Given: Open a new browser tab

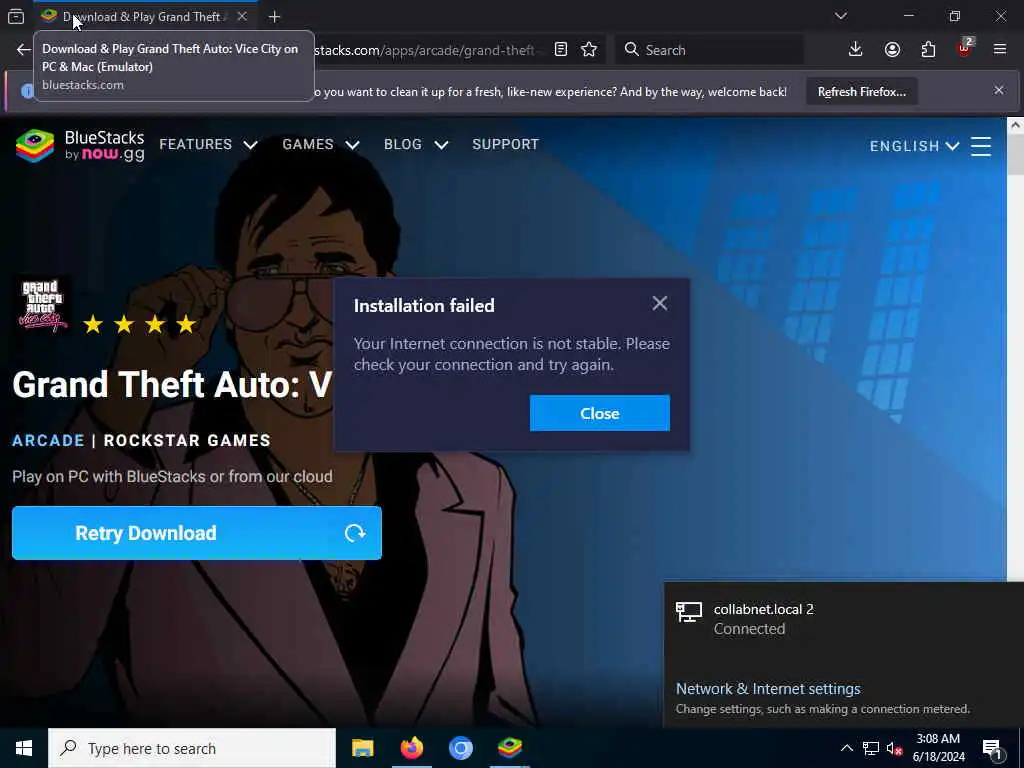Looking at the screenshot, I should [274, 17].
